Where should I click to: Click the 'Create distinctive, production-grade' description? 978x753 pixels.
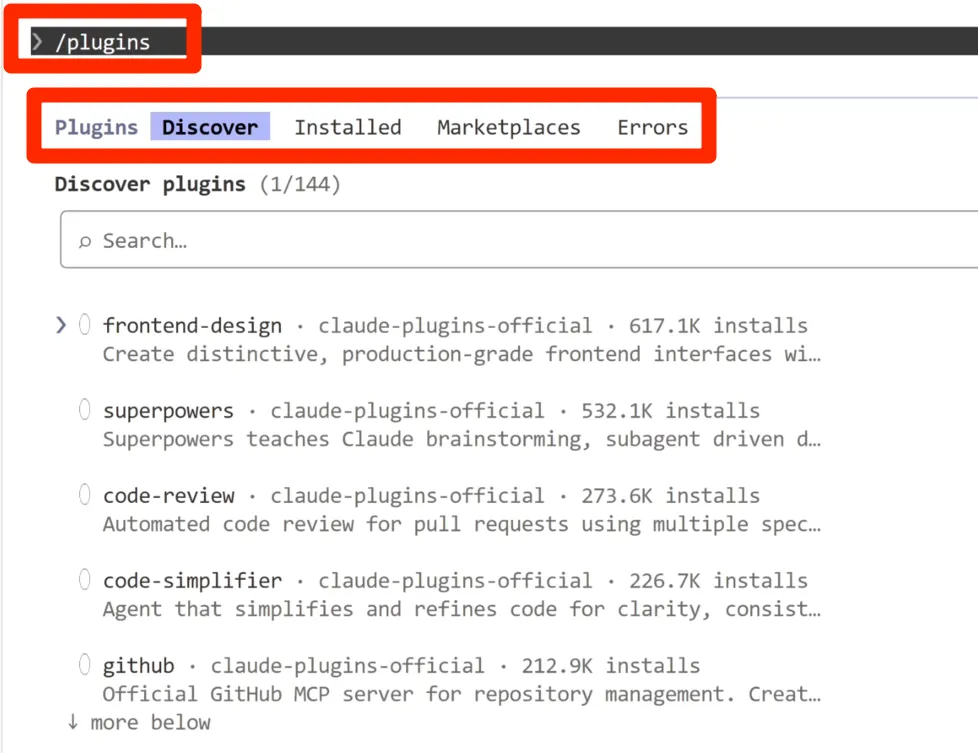coord(462,354)
